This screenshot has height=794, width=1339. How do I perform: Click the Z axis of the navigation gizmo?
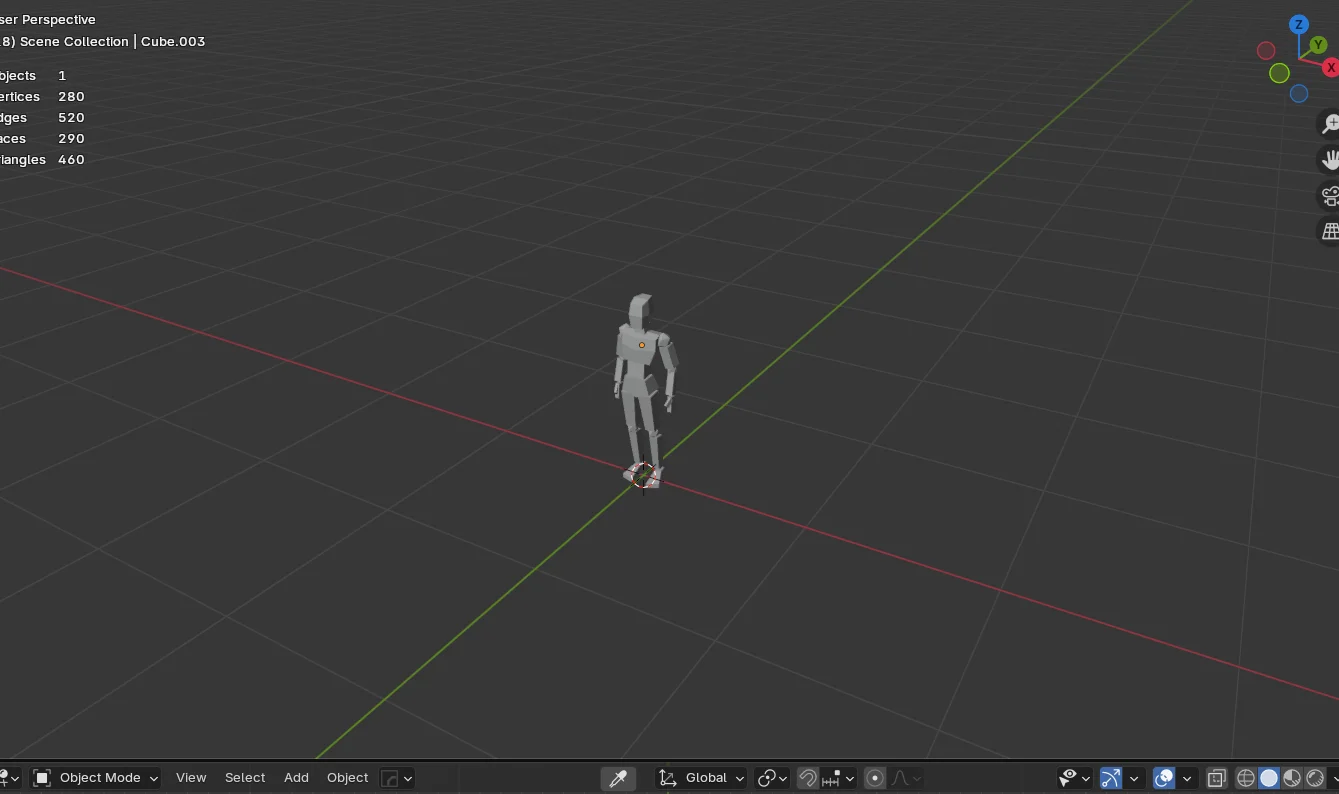(1298, 25)
